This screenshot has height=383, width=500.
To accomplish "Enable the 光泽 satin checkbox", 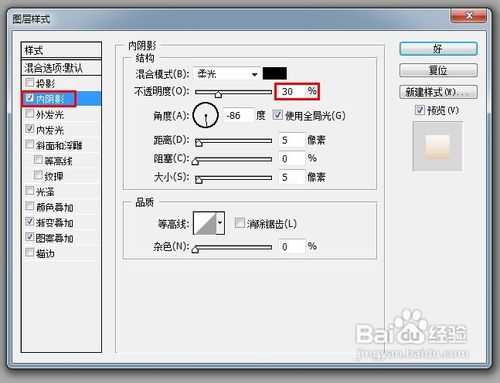I will [30, 191].
